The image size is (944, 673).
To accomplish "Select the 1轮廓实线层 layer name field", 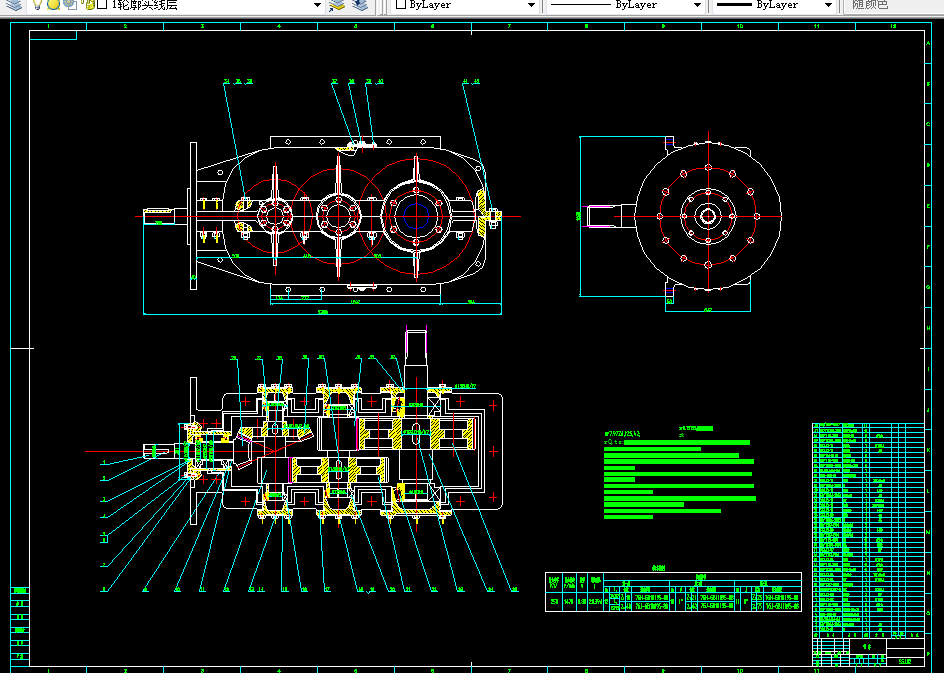I will tap(144, 5).
